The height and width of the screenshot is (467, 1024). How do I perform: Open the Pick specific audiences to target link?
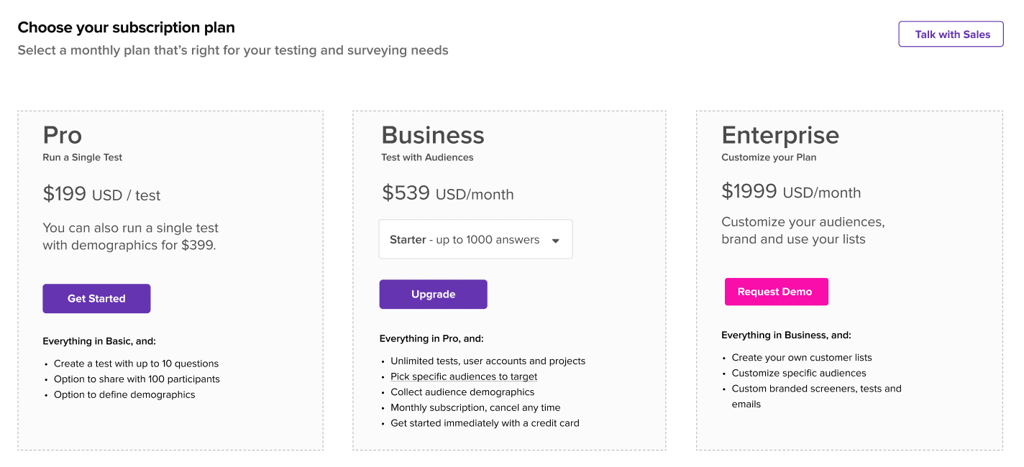464,376
